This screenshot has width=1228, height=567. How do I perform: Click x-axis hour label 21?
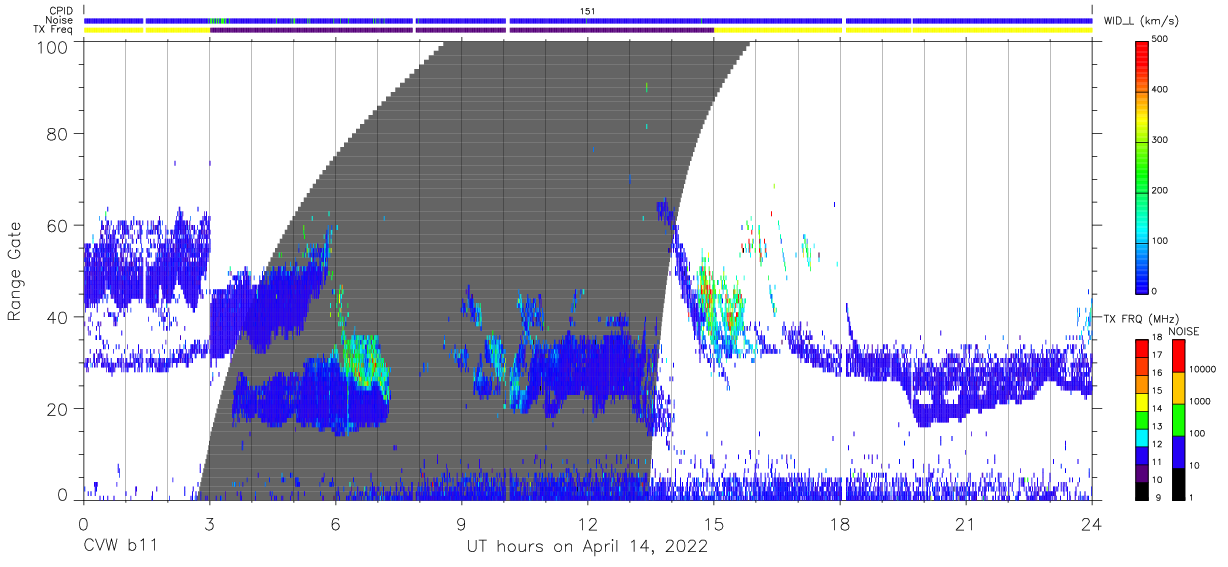click(966, 523)
